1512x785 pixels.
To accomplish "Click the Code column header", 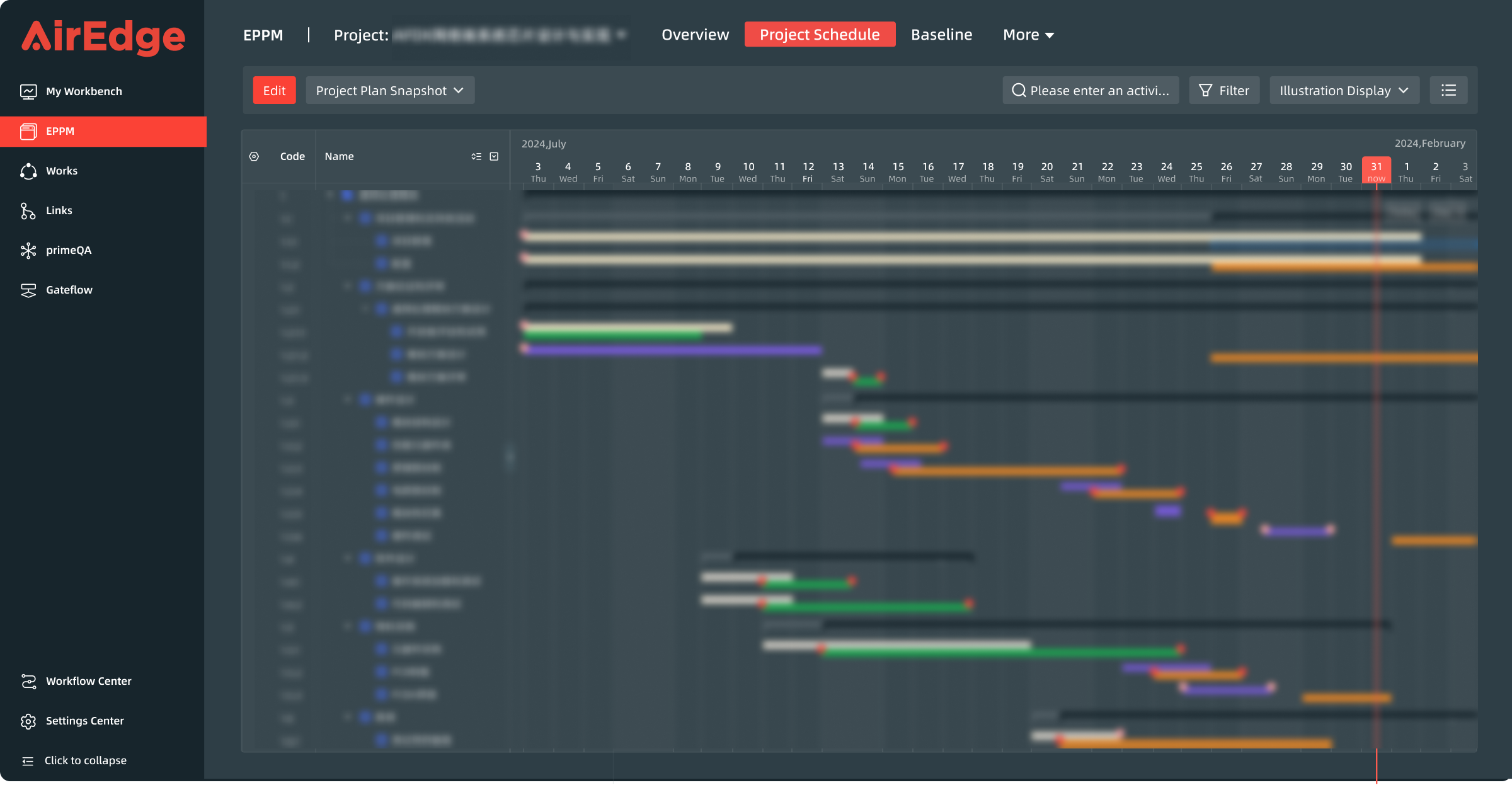I will point(292,156).
